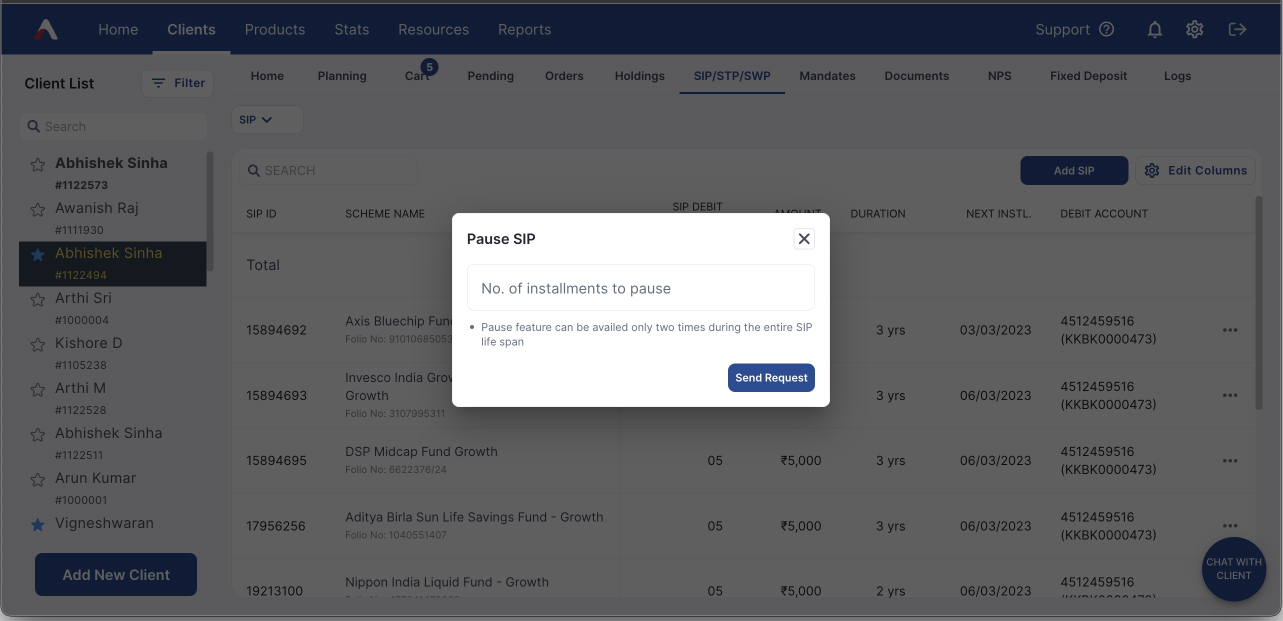Switch to the Mandates tab
The image size is (1283, 621).
pyautogui.click(x=827, y=76)
